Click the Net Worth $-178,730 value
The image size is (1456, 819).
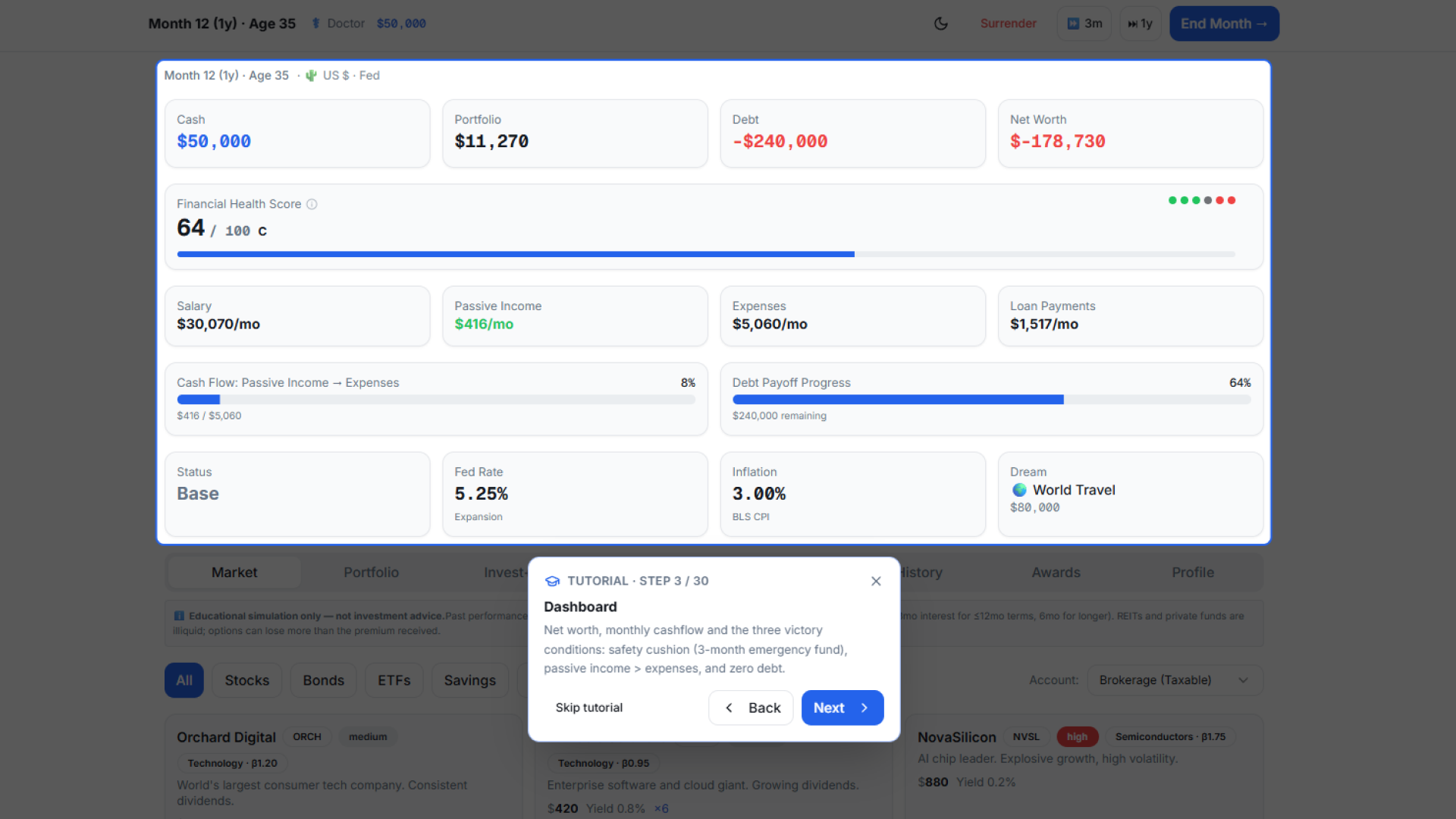click(x=1057, y=142)
